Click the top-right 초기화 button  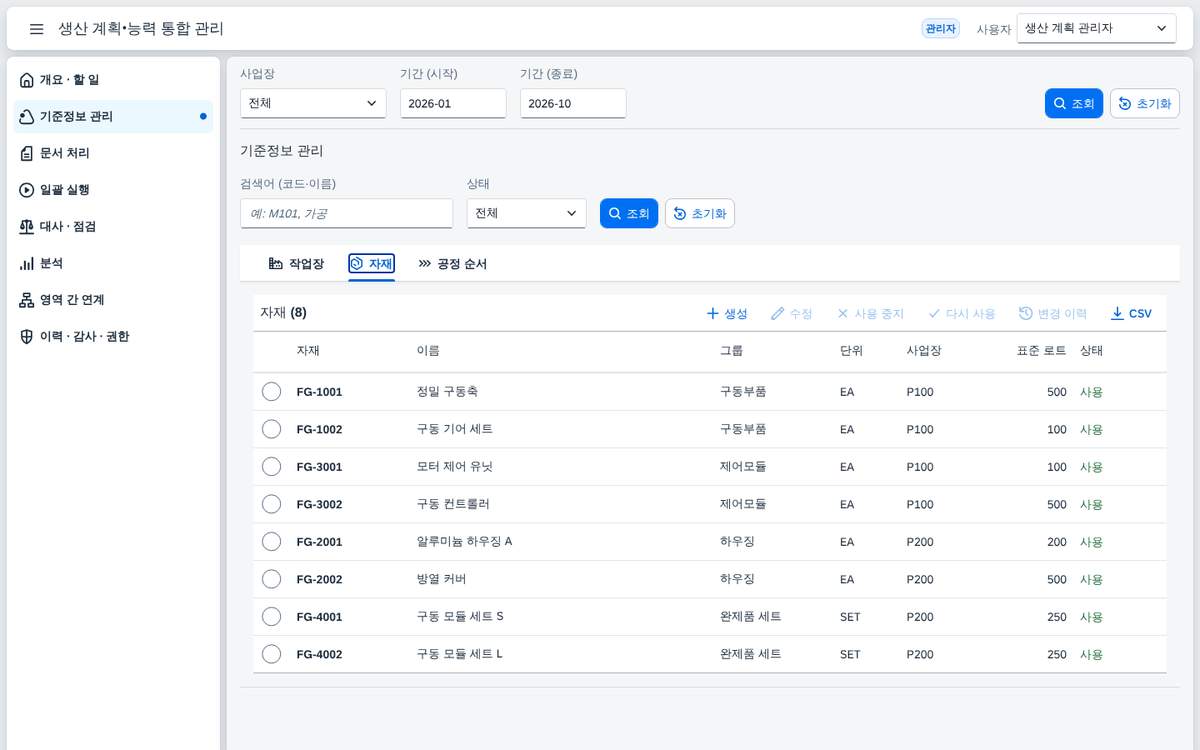1145,103
